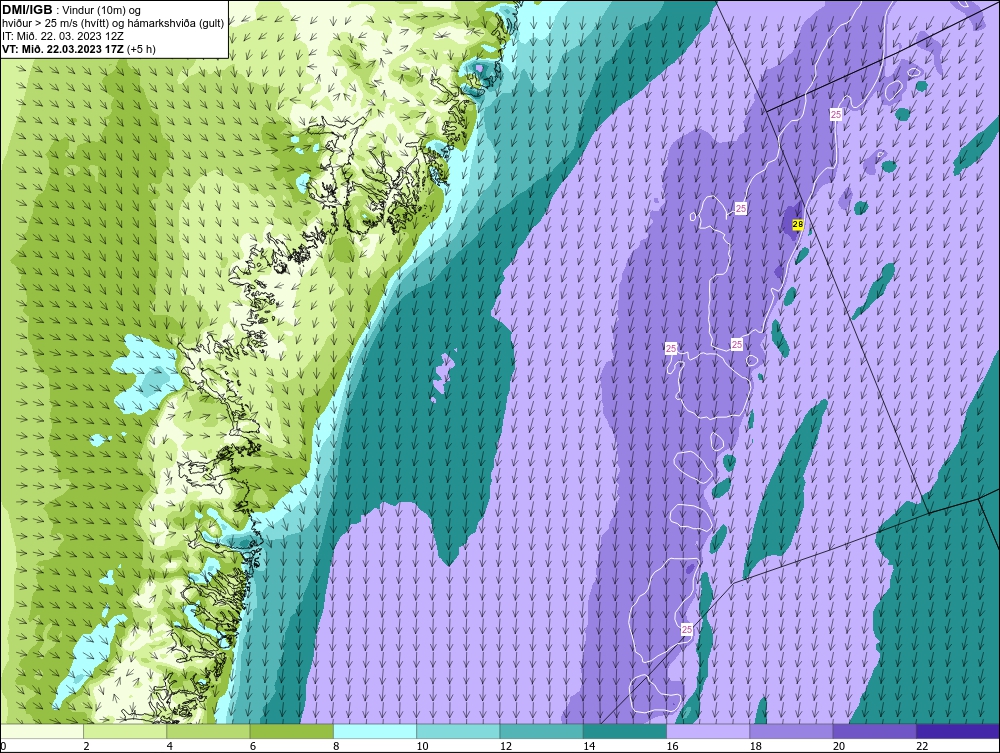
Task: Pick the 14–16 m/s dark teal legend swatch
Action: pos(624,731)
